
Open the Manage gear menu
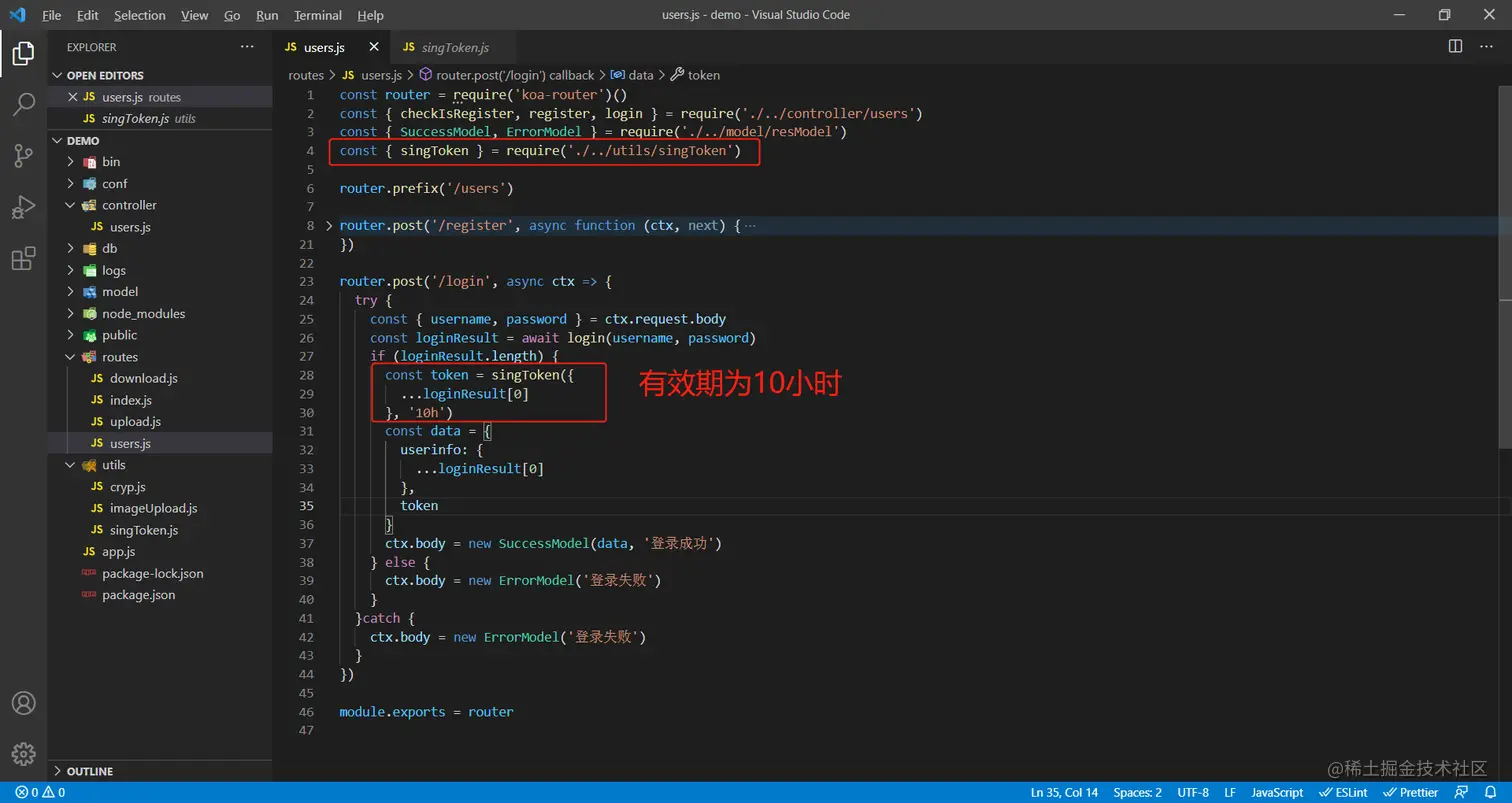[23, 754]
